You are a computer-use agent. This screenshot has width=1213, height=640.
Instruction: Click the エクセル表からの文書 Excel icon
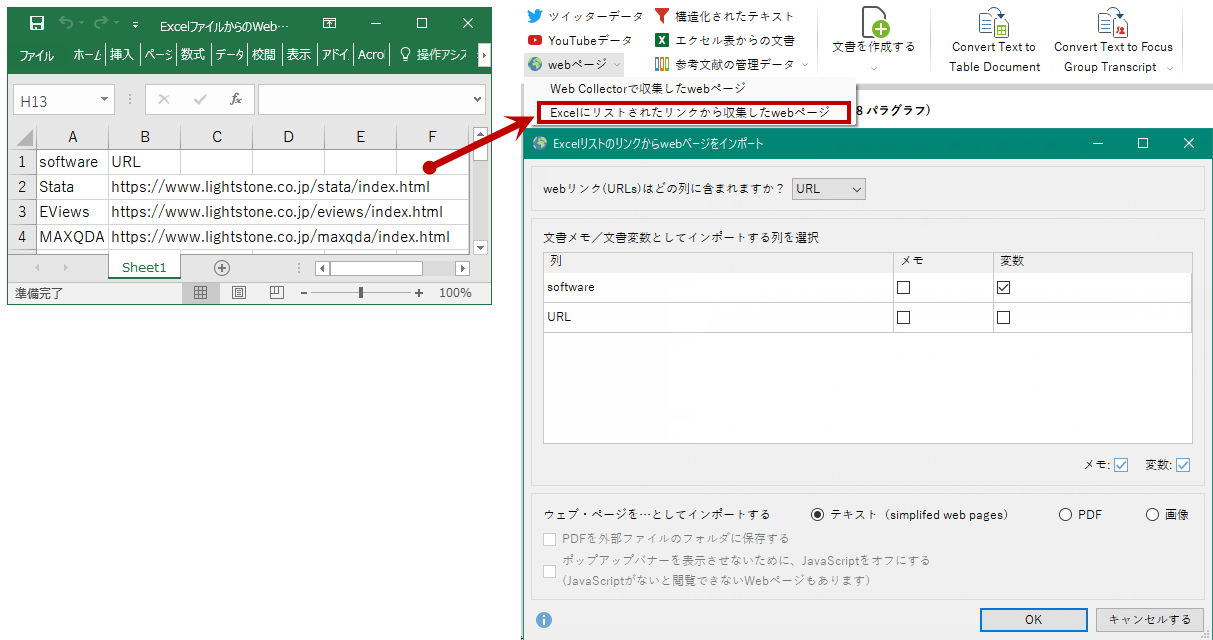coord(662,40)
